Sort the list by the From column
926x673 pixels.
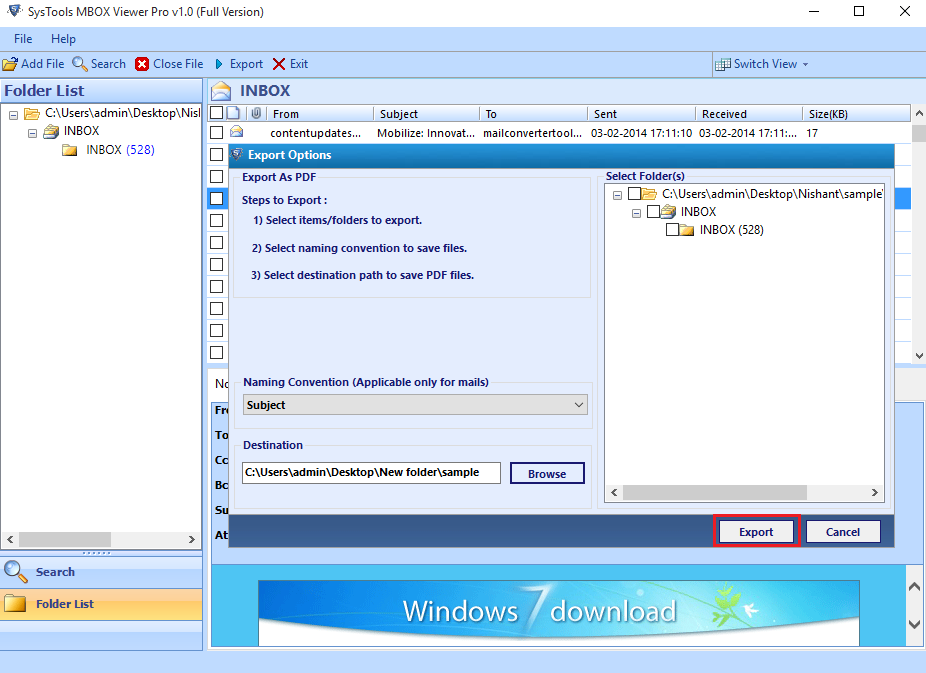(x=320, y=113)
